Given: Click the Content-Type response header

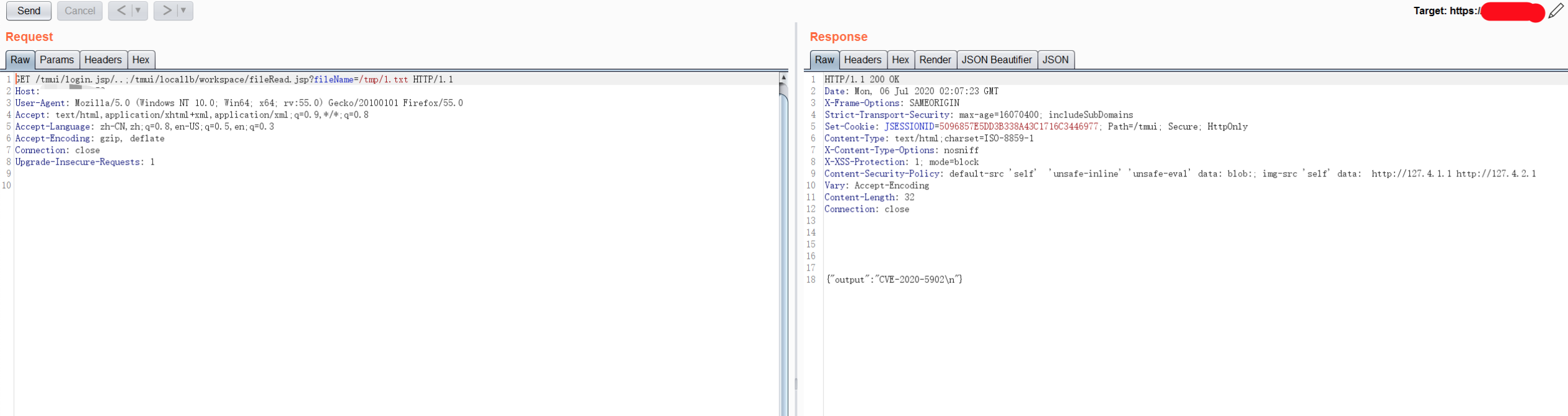Looking at the screenshot, I should 928,138.
